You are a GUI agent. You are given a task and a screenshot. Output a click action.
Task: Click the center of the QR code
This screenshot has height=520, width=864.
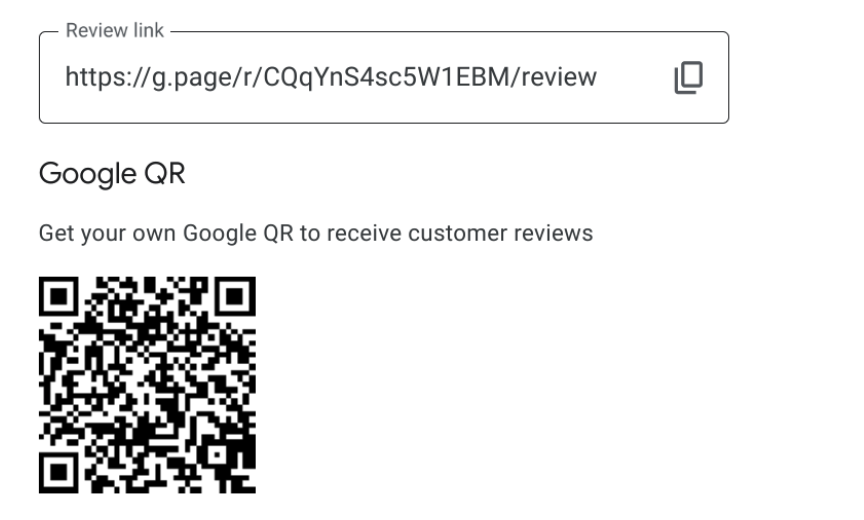coord(147,384)
